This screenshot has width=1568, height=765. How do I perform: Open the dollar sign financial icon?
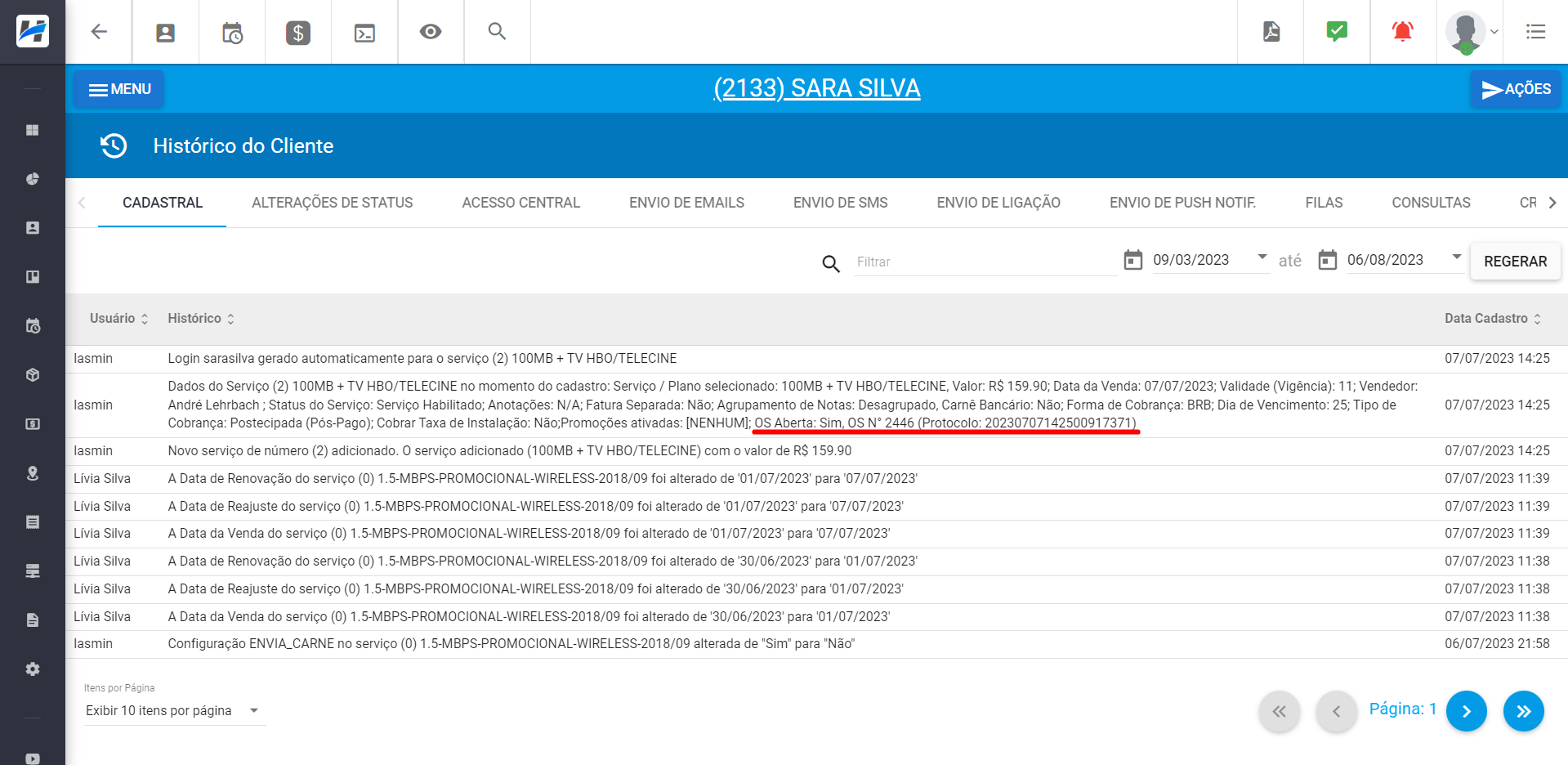[298, 32]
